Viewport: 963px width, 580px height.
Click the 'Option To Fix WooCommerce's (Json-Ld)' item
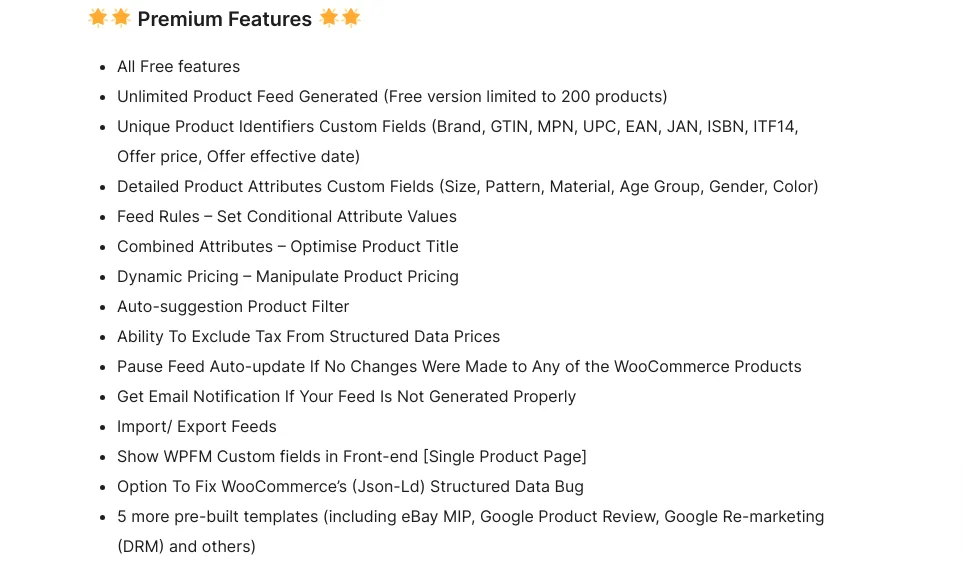point(350,487)
